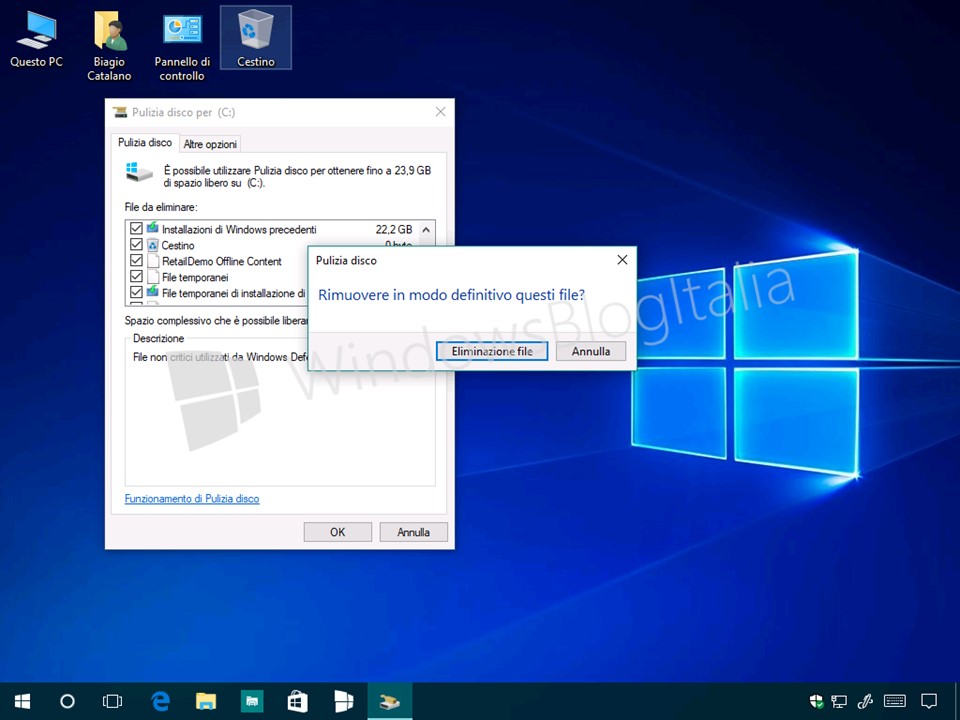Select the RetailDemo Offline Content row text
960x720 pixels.
pos(222,261)
